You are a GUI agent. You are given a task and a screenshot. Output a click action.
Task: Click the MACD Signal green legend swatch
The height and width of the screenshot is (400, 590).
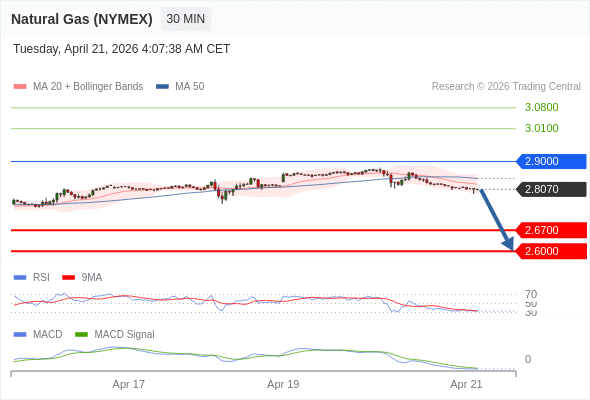click(81, 334)
